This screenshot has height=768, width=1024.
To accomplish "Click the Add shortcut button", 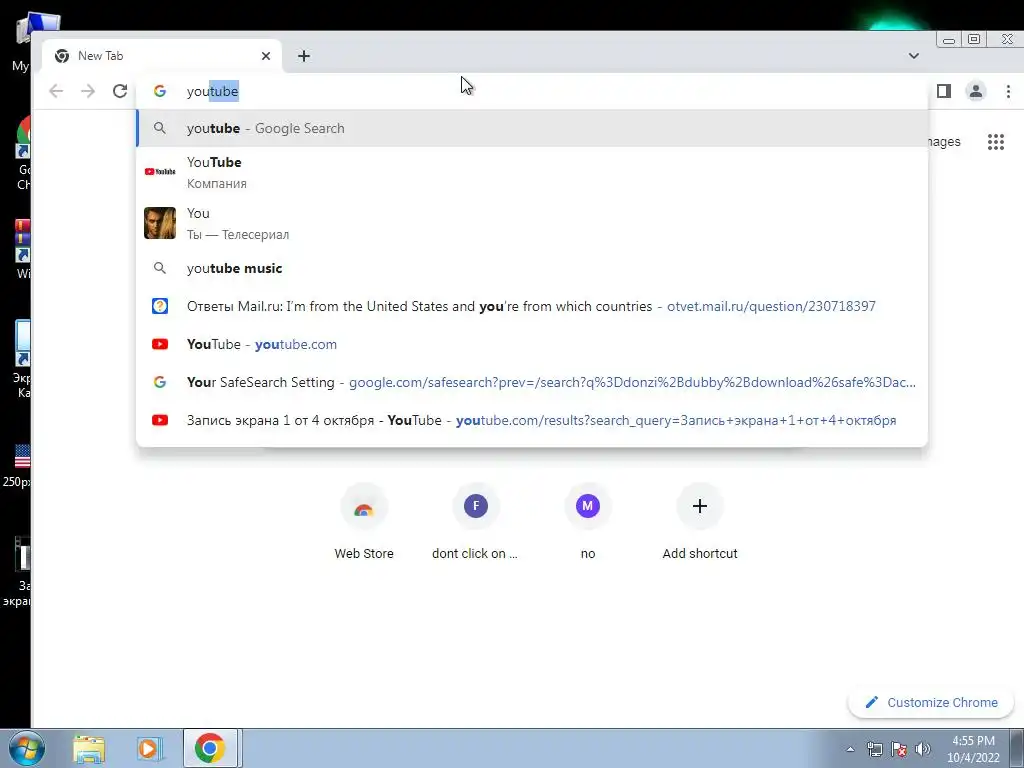I will click(x=699, y=522).
